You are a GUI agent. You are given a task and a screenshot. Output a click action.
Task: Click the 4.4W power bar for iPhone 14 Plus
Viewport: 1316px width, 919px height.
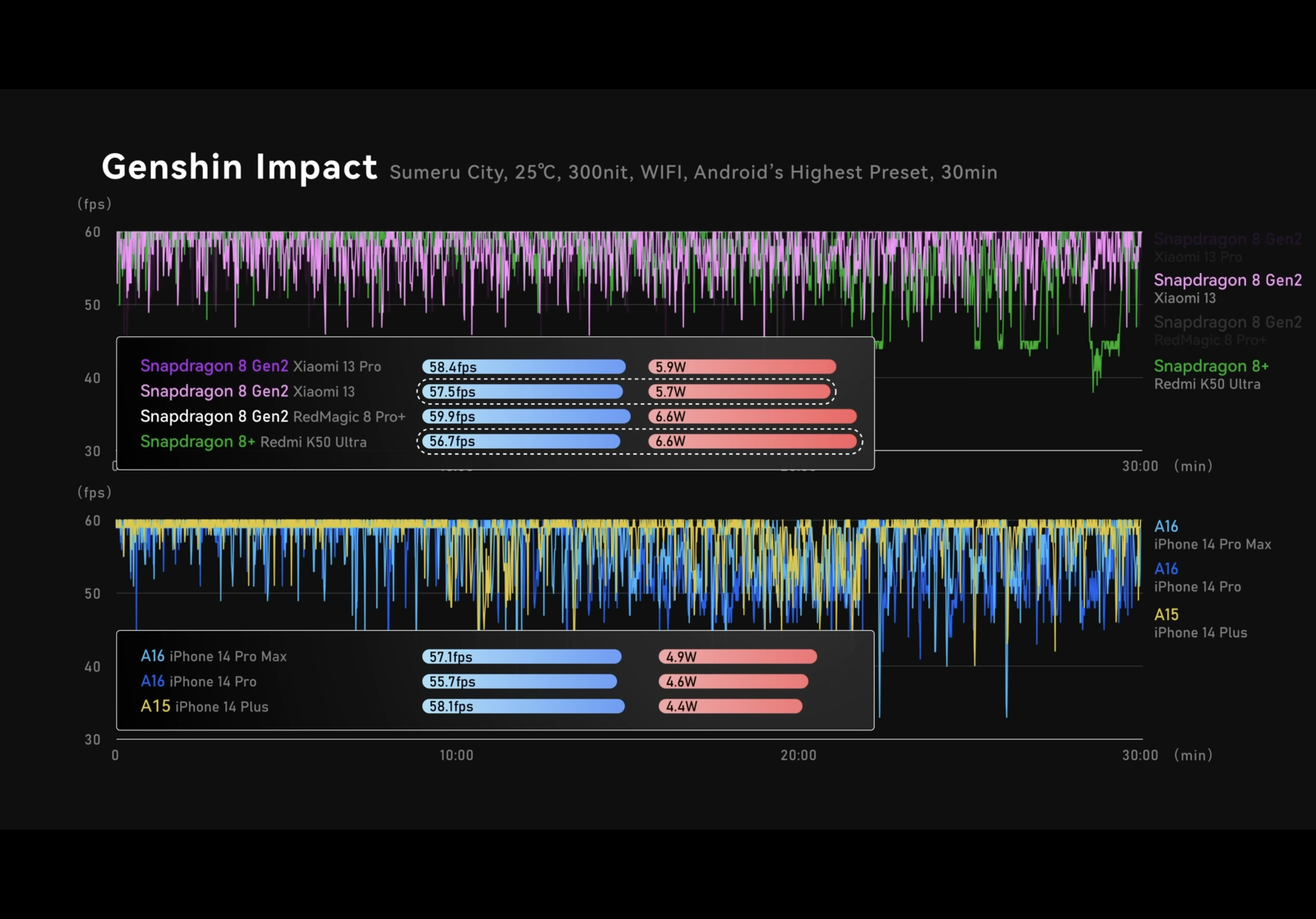point(730,706)
